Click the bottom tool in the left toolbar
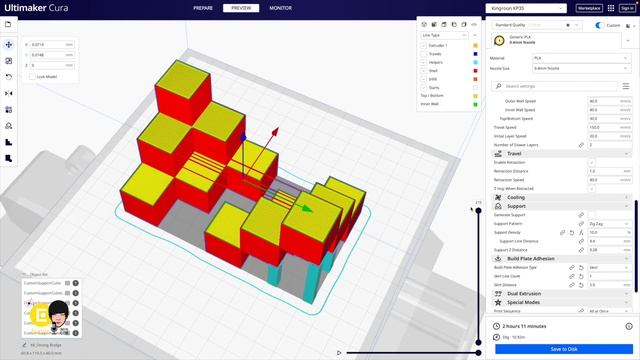This screenshot has width=640, height=360. point(9,159)
